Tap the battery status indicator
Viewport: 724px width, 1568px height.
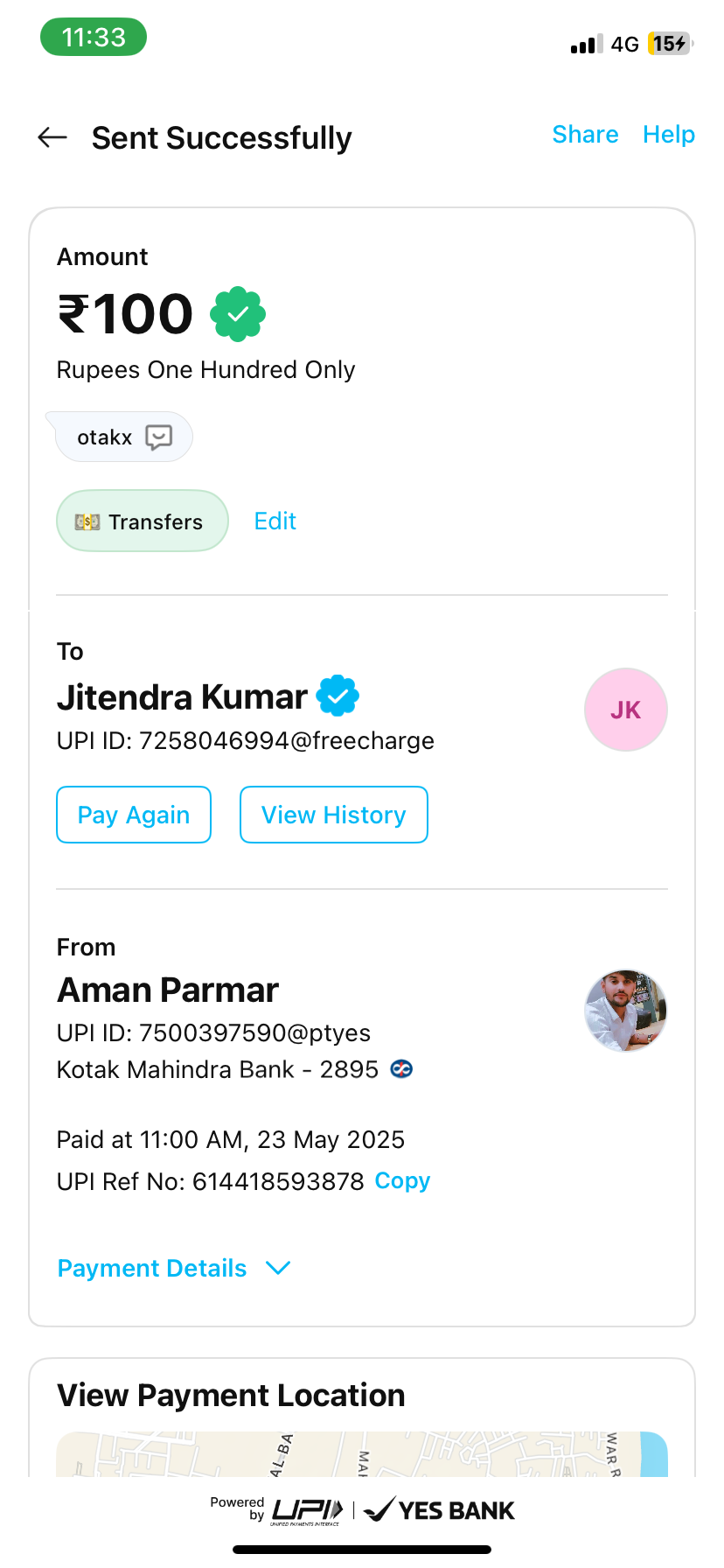(669, 44)
